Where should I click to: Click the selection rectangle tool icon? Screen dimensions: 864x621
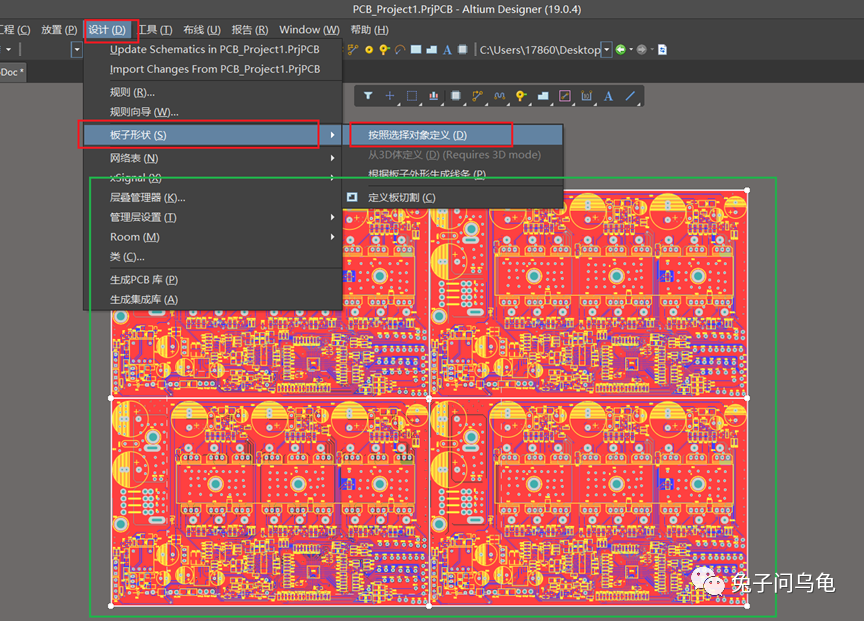tap(412, 96)
